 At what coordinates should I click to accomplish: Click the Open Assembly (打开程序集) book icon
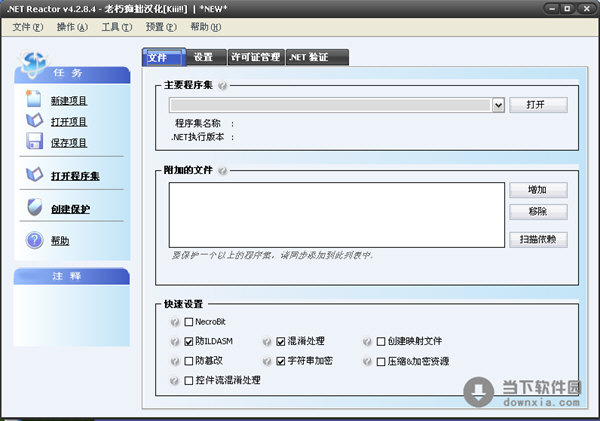click(34, 175)
